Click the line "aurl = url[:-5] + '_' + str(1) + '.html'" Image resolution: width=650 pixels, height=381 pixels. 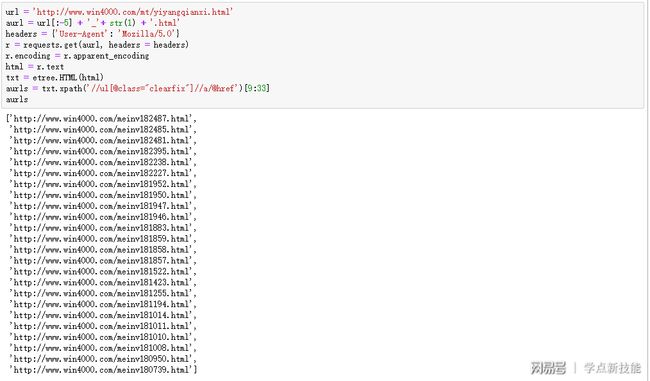[x=92, y=23]
